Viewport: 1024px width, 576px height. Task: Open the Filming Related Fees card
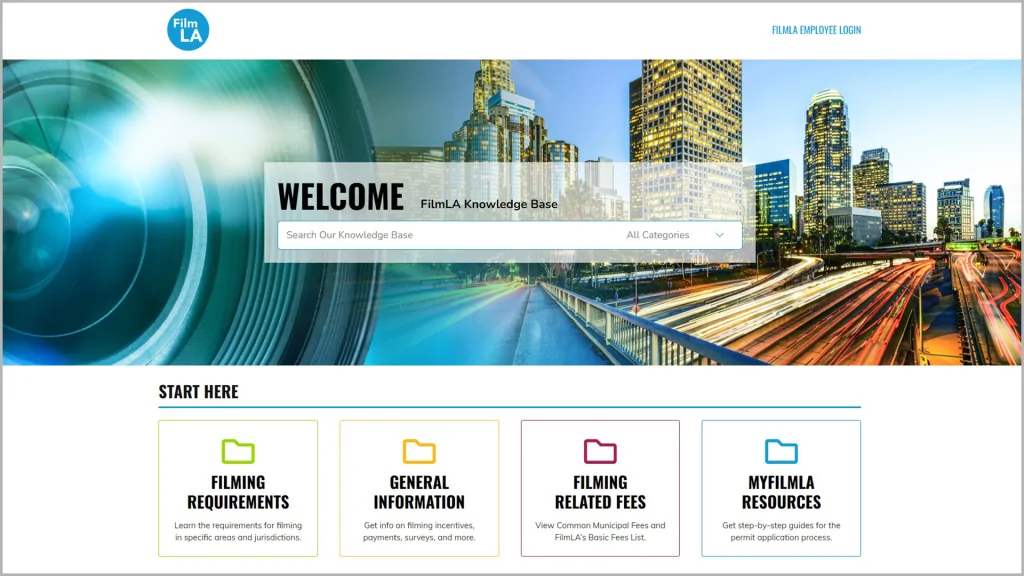click(x=599, y=490)
